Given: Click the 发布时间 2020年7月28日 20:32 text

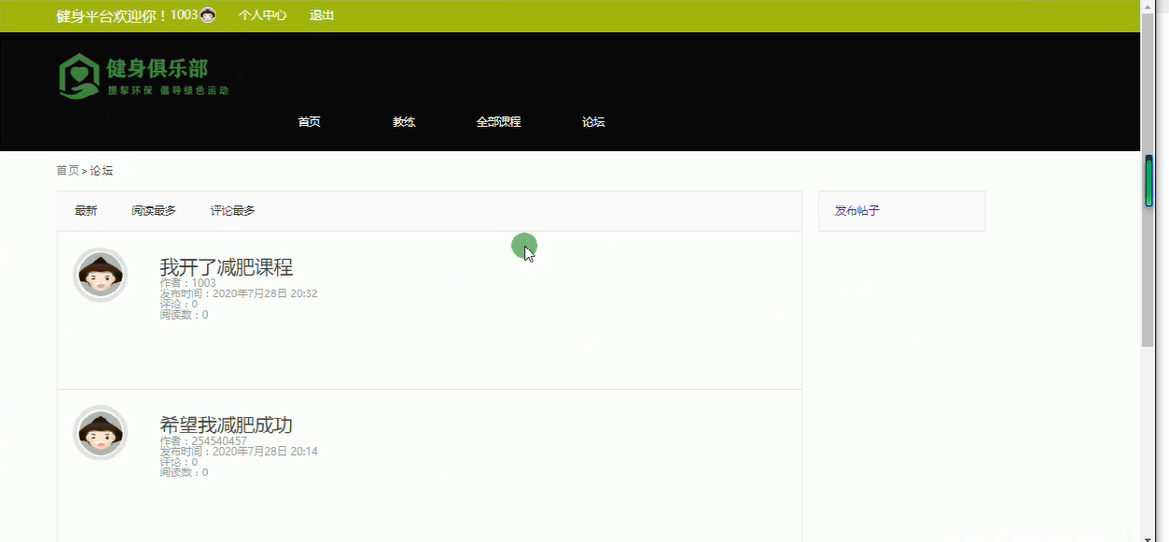Looking at the screenshot, I should click(x=239, y=294).
